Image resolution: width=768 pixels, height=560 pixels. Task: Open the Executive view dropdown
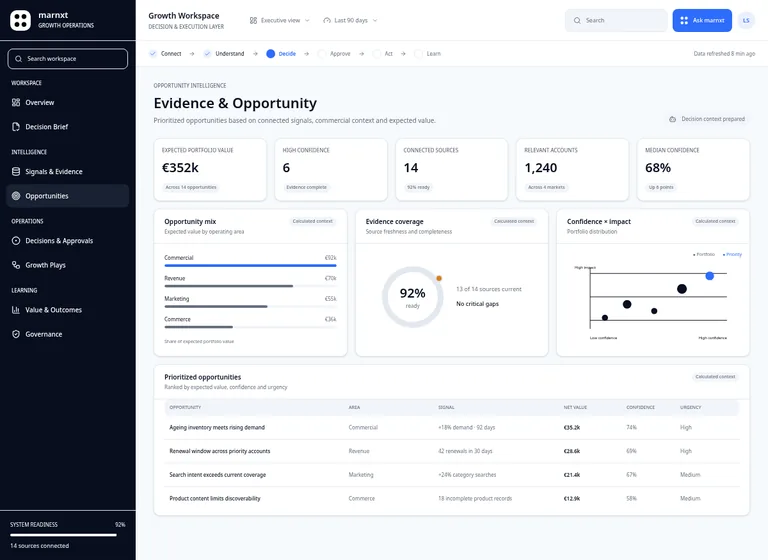coord(280,21)
